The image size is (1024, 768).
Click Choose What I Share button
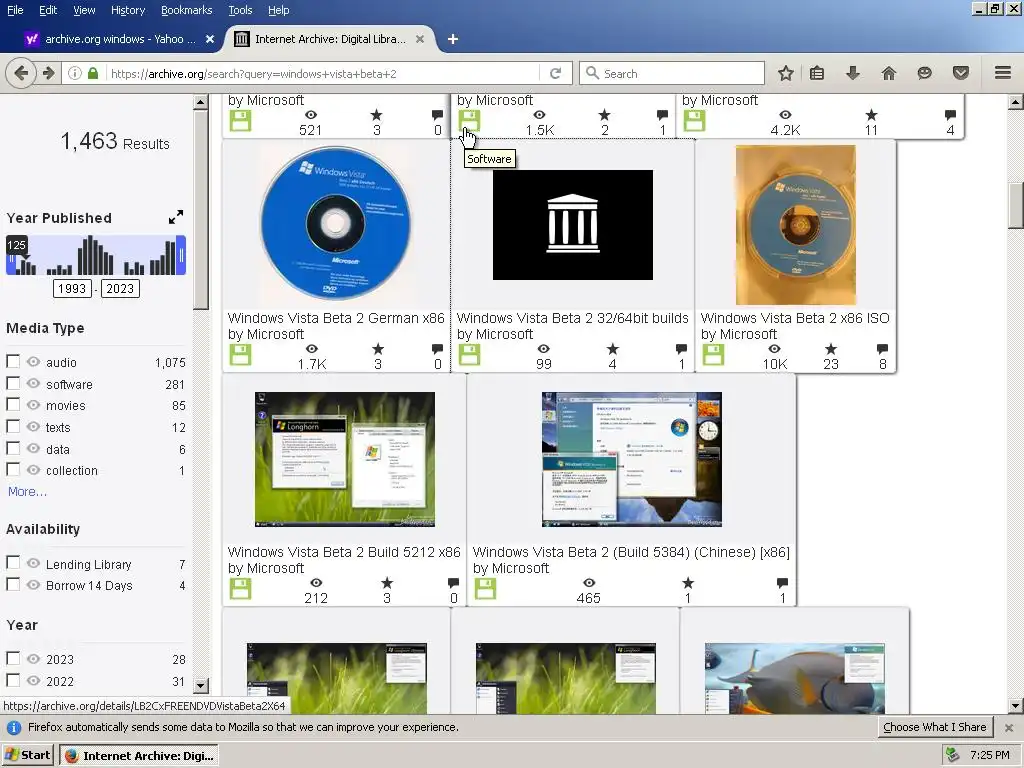point(935,727)
